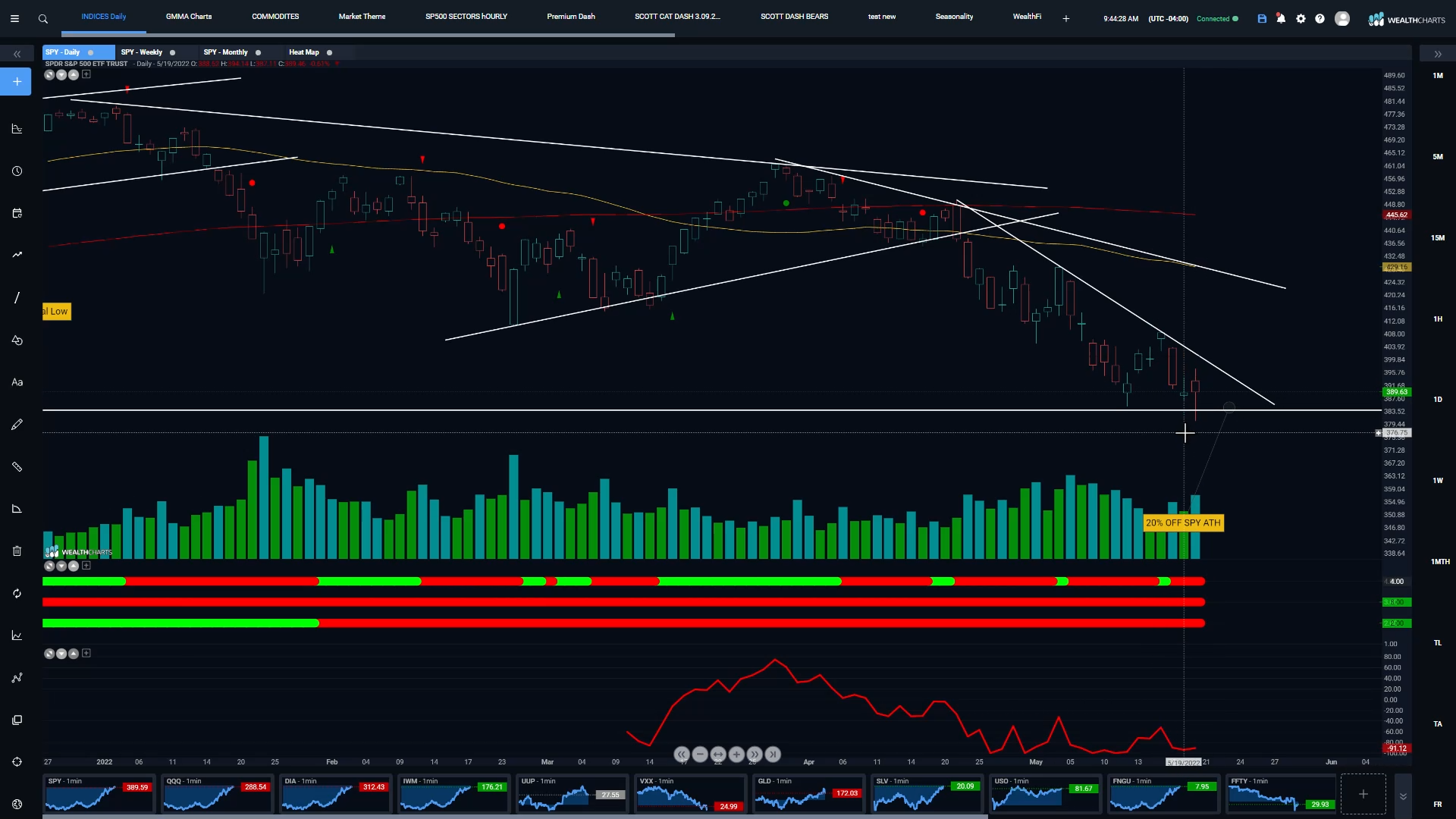The width and height of the screenshot is (1456, 819).
Task: Save workspace with the floppy disk icon
Action: (x=1262, y=19)
